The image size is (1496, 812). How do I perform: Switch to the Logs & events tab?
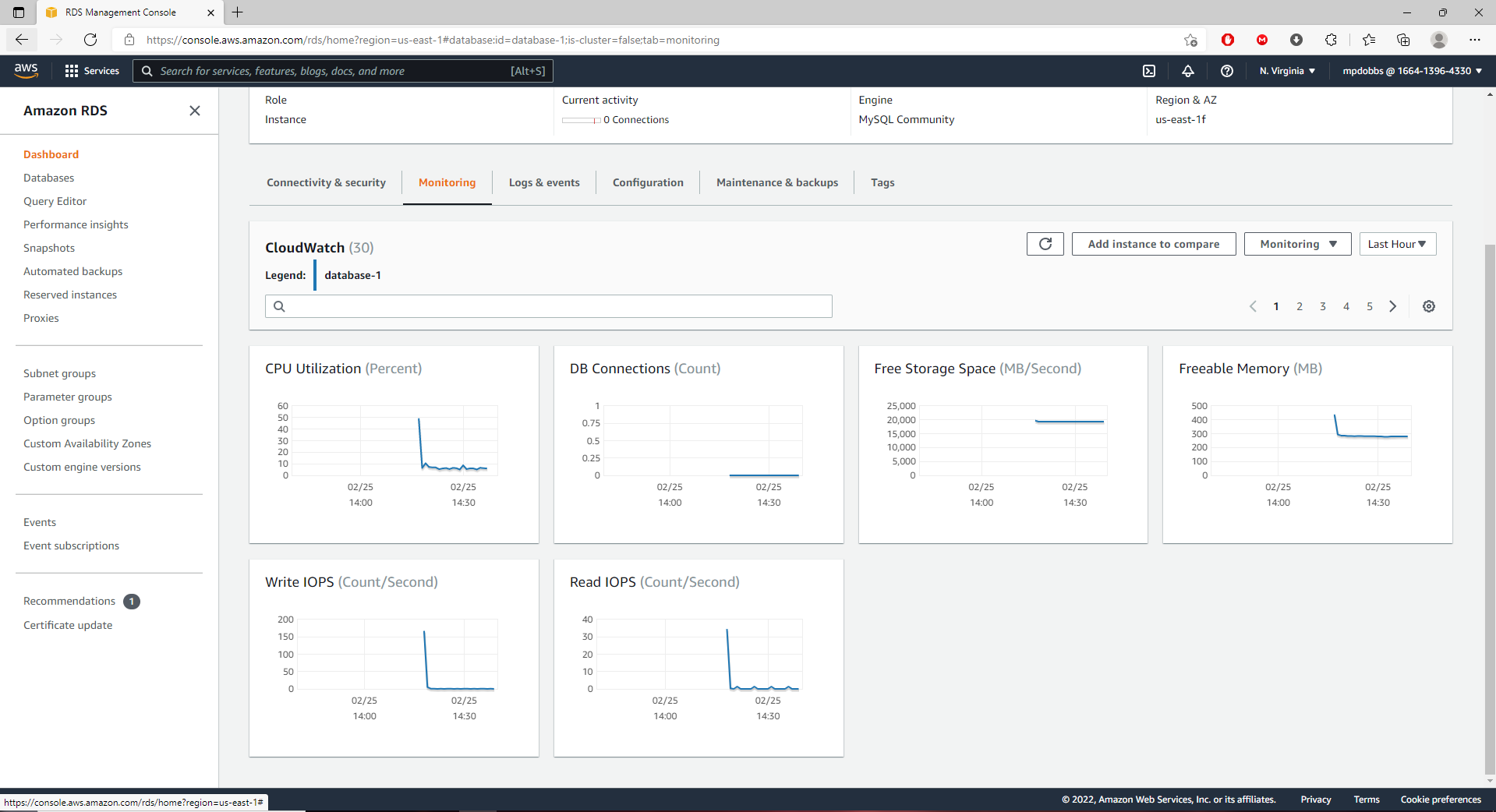click(x=544, y=182)
